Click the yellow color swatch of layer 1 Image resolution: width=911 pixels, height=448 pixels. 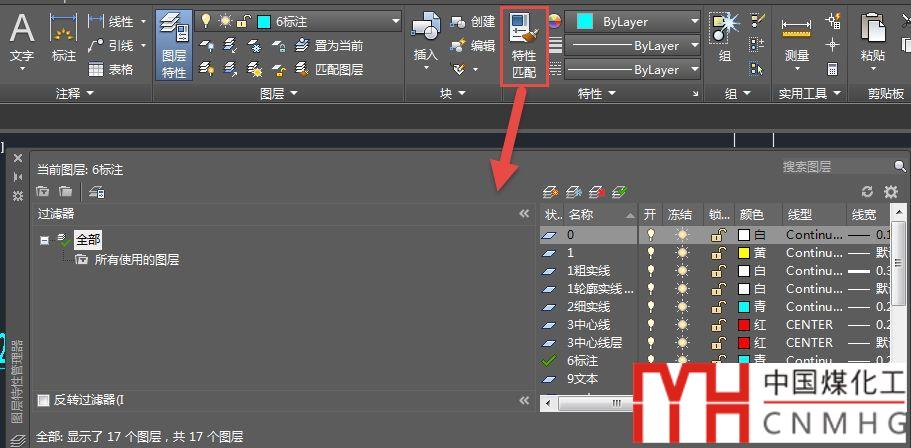(744, 253)
